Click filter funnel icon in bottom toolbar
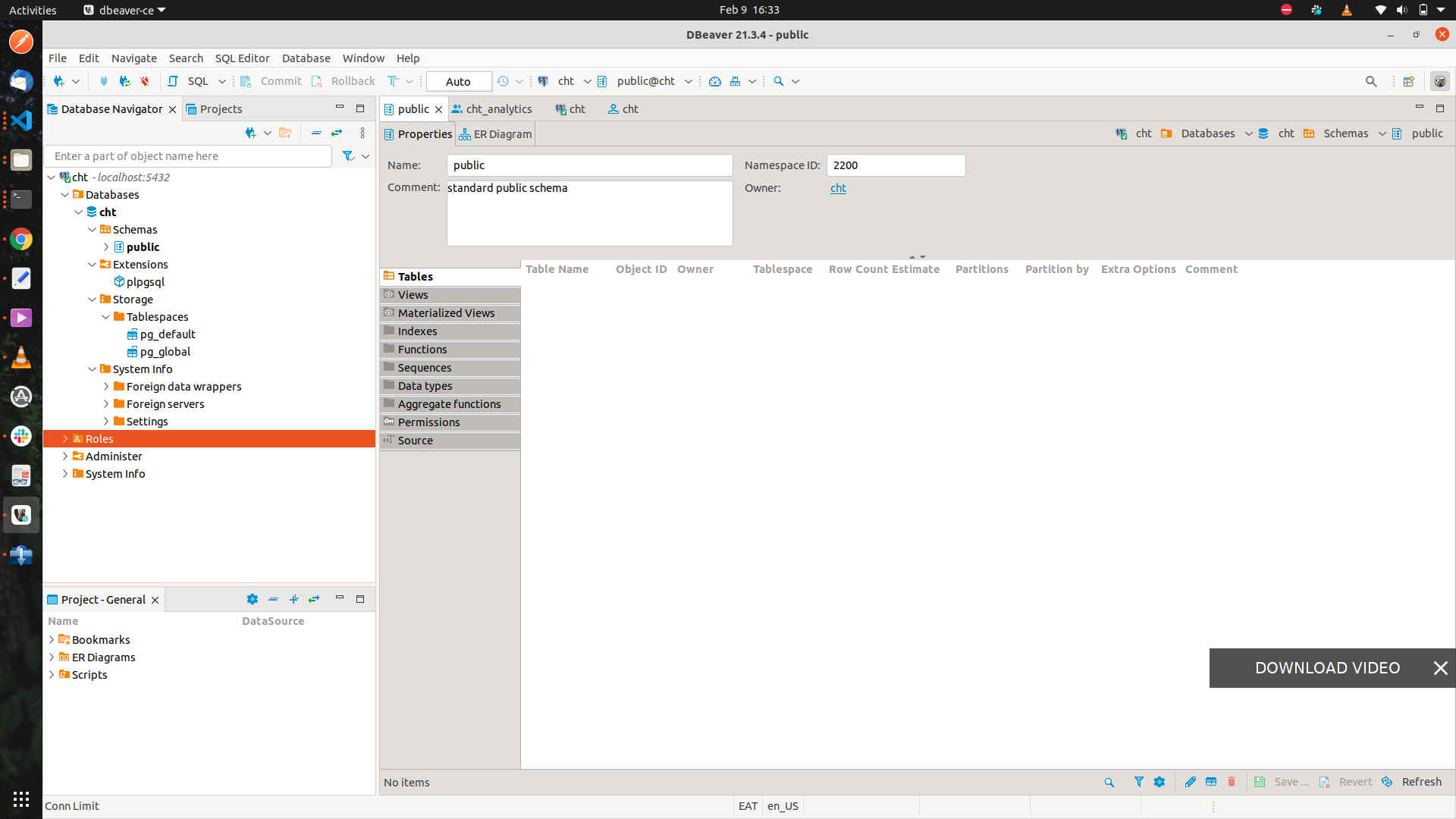 click(x=1138, y=782)
